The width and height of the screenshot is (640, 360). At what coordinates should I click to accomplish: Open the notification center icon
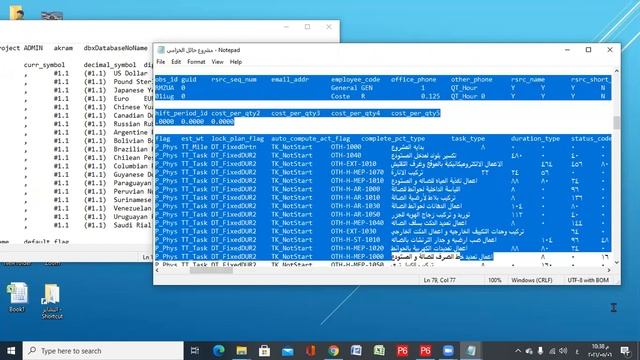(x=625, y=351)
